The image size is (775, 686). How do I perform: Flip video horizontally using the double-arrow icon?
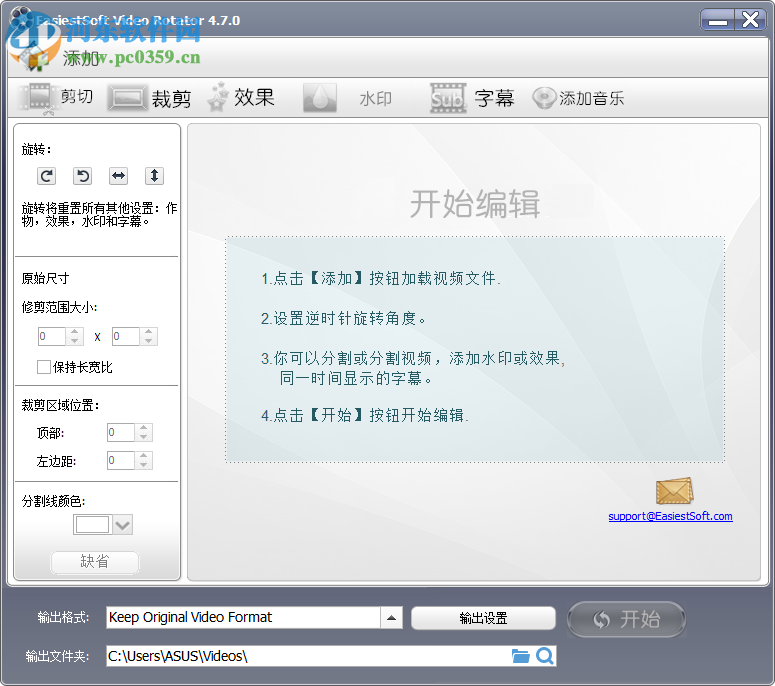119,176
